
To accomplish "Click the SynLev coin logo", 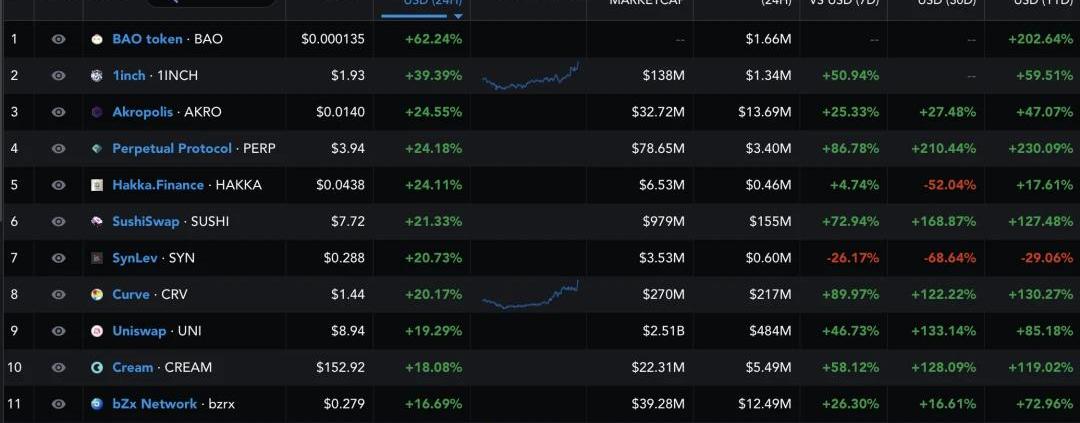I will pos(97,258).
